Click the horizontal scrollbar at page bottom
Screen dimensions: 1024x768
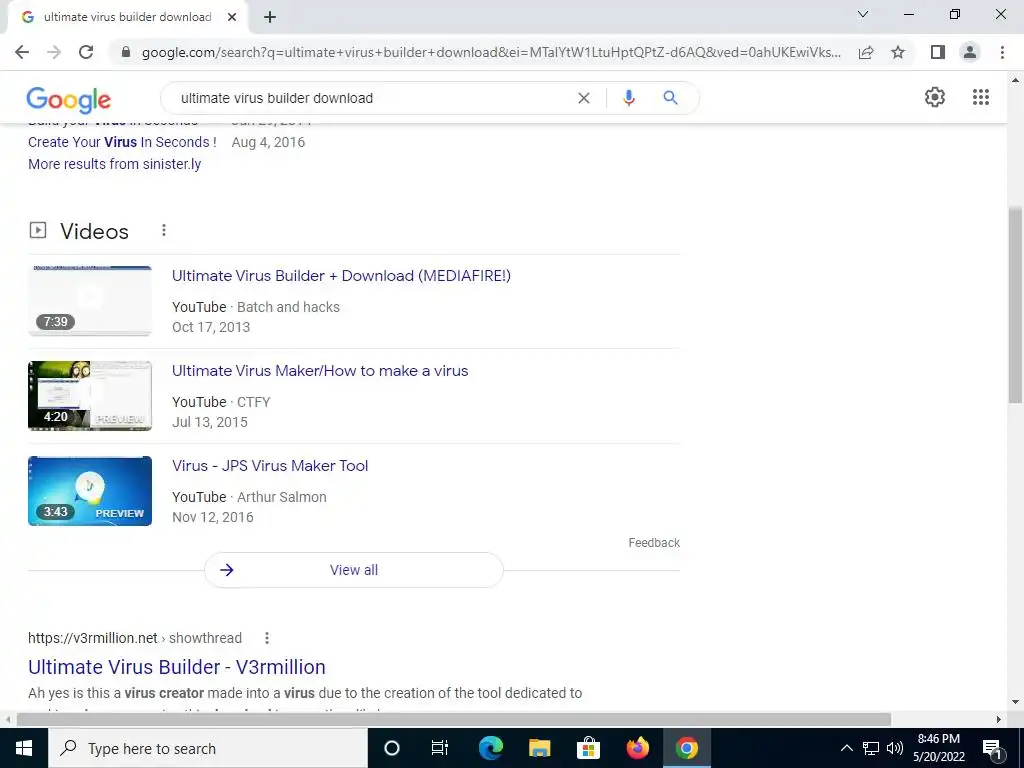(x=454, y=720)
